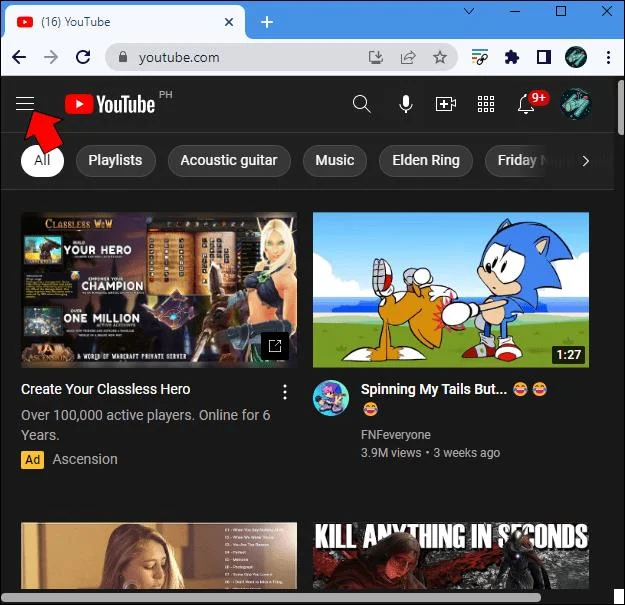Show more filter chips with right chevron
The width and height of the screenshot is (625, 605).
click(585, 161)
